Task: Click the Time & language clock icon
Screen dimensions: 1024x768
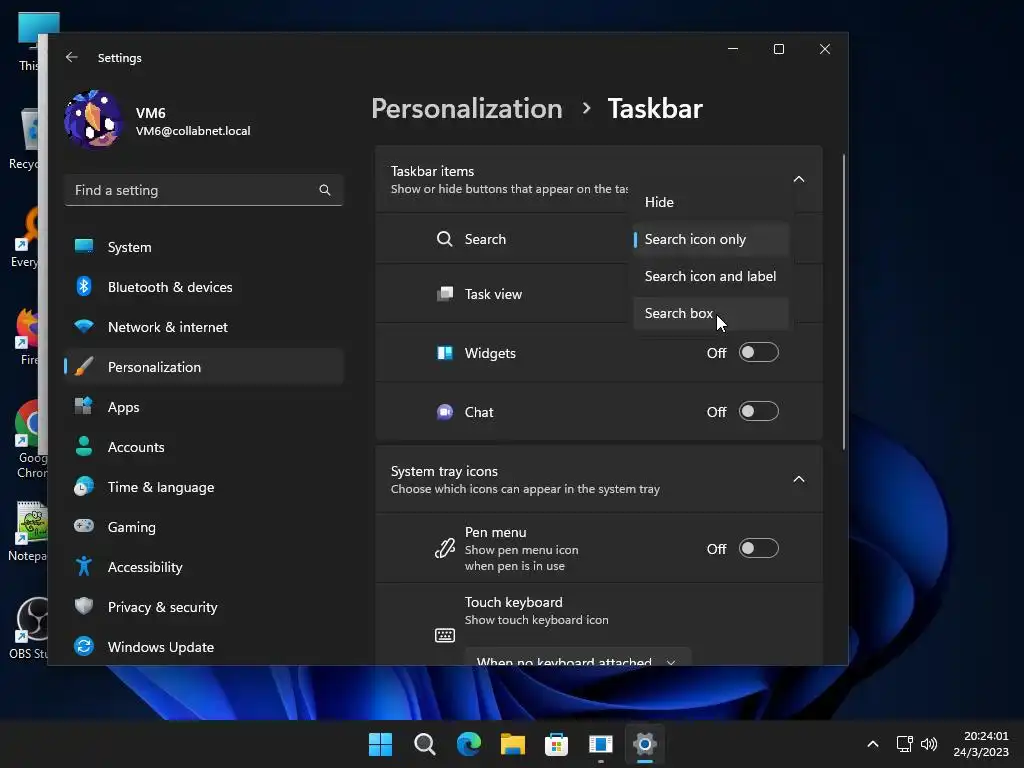Action: pos(84,487)
